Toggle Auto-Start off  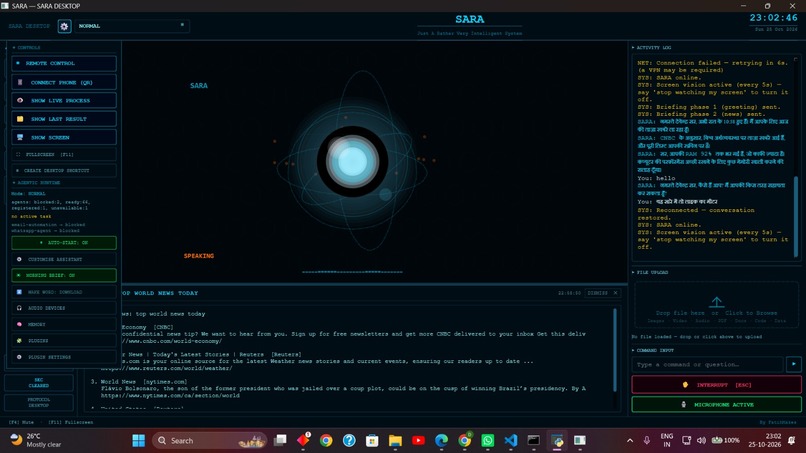pyautogui.click(x=64, y=243)
